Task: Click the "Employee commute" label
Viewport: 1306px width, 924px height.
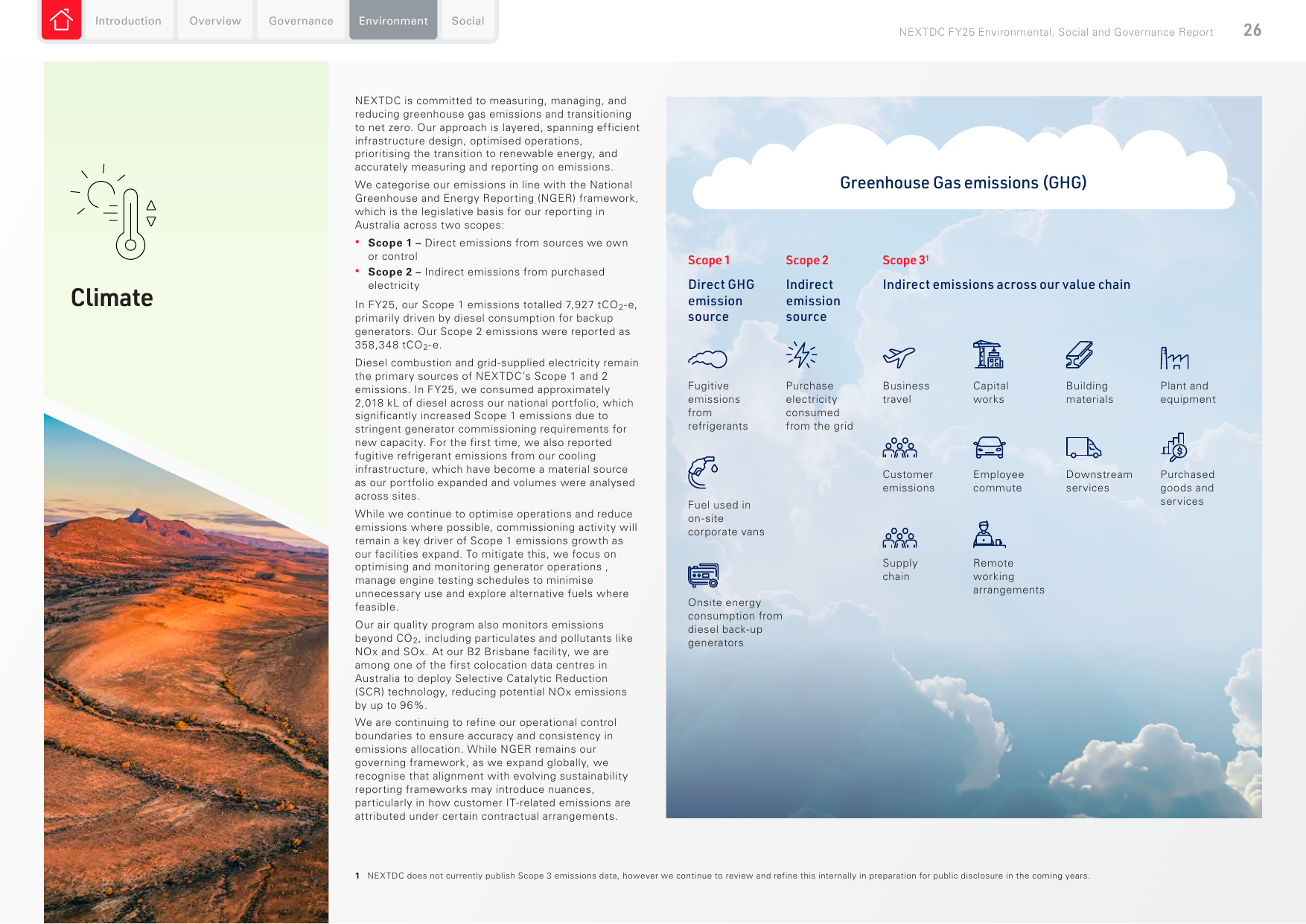Action: tap(998, 481)
